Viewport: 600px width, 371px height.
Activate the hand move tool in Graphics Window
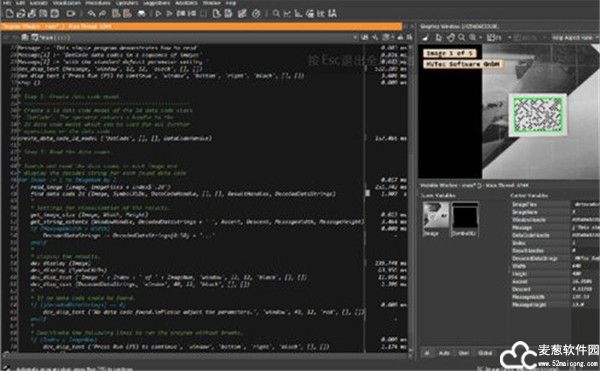point(451,37)
